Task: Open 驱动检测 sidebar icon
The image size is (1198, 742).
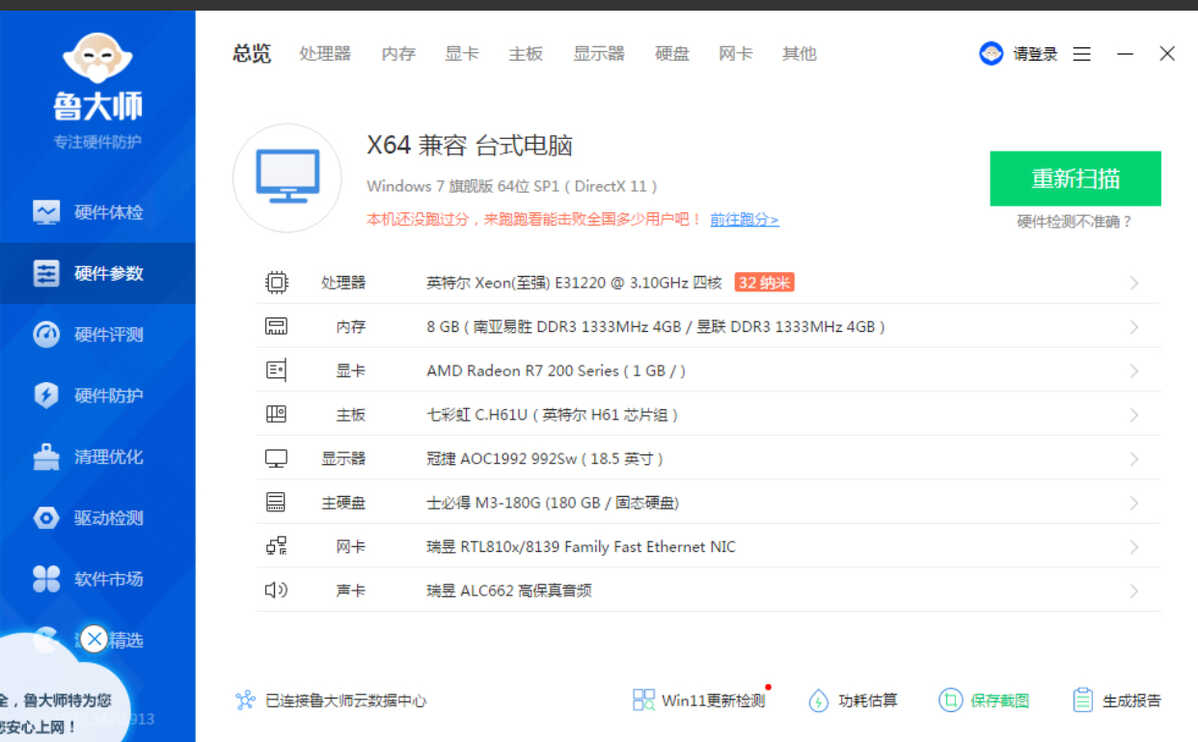Action: coord(47,518)
